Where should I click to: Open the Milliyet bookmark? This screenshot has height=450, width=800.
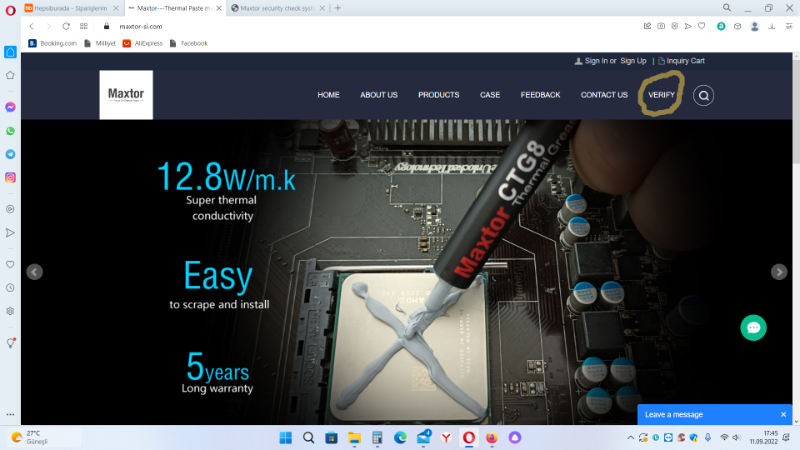[100, 43]
